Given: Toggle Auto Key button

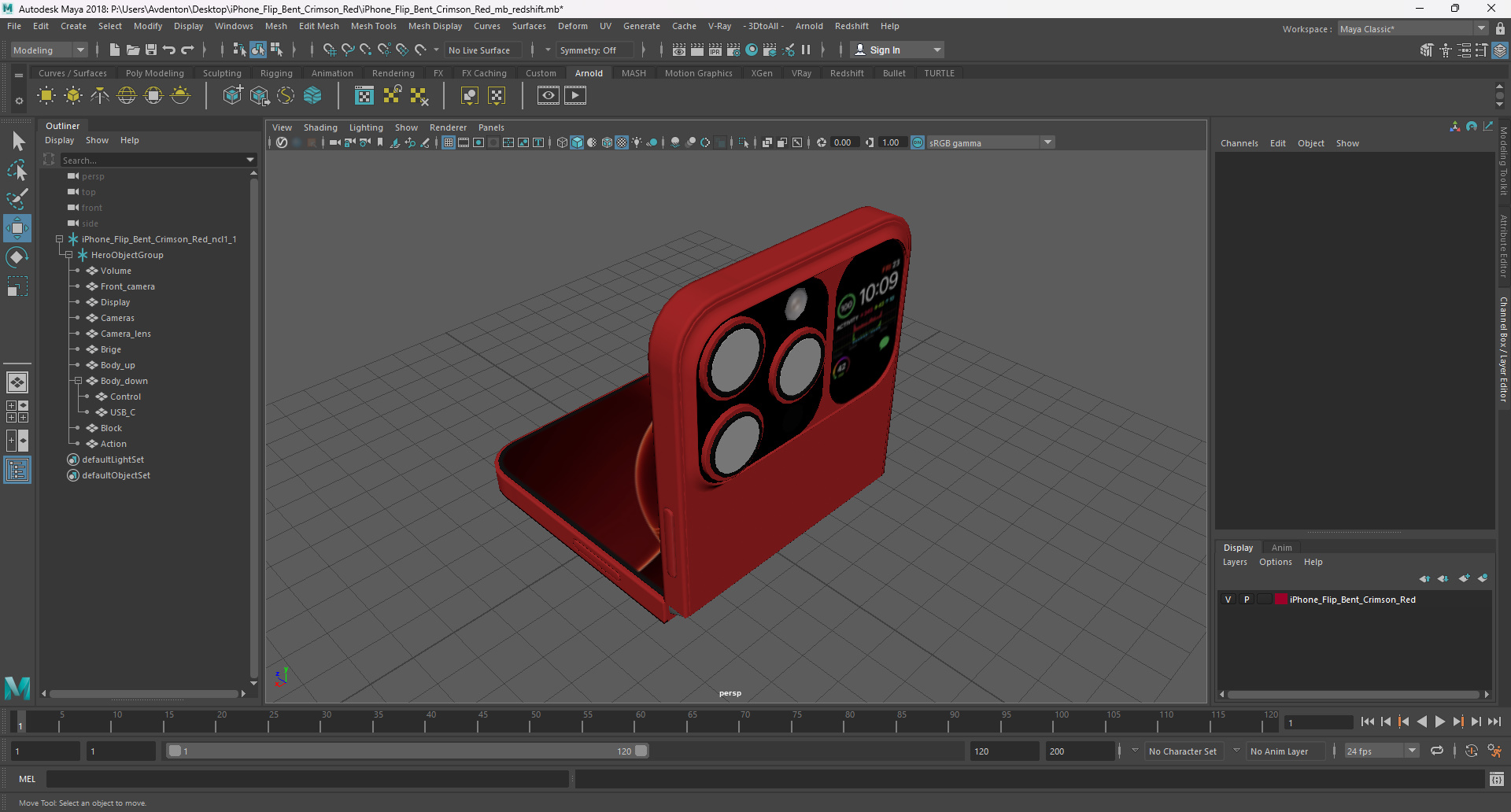Looking at the screenshot, I should point(1471,751).
